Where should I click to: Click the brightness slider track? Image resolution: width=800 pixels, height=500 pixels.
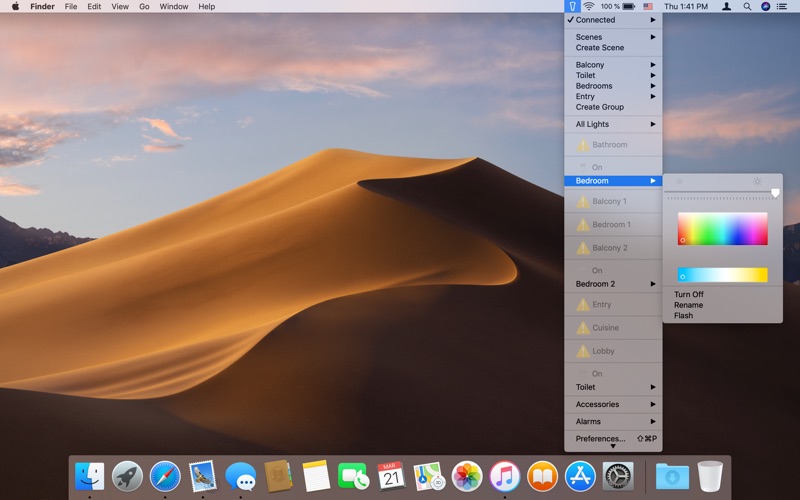point(722,193)
